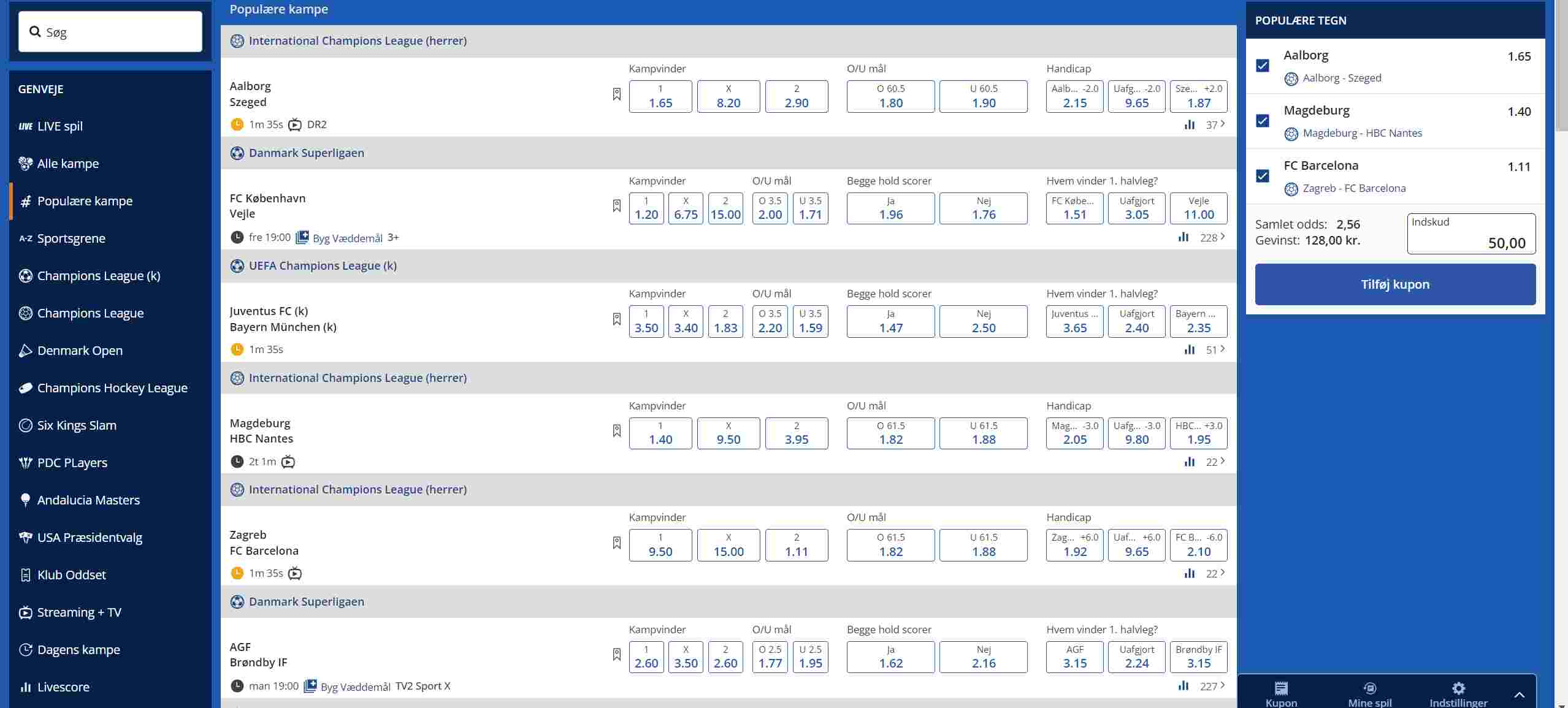Toggle Magdeburg win odds 1.40

[660, 433]
